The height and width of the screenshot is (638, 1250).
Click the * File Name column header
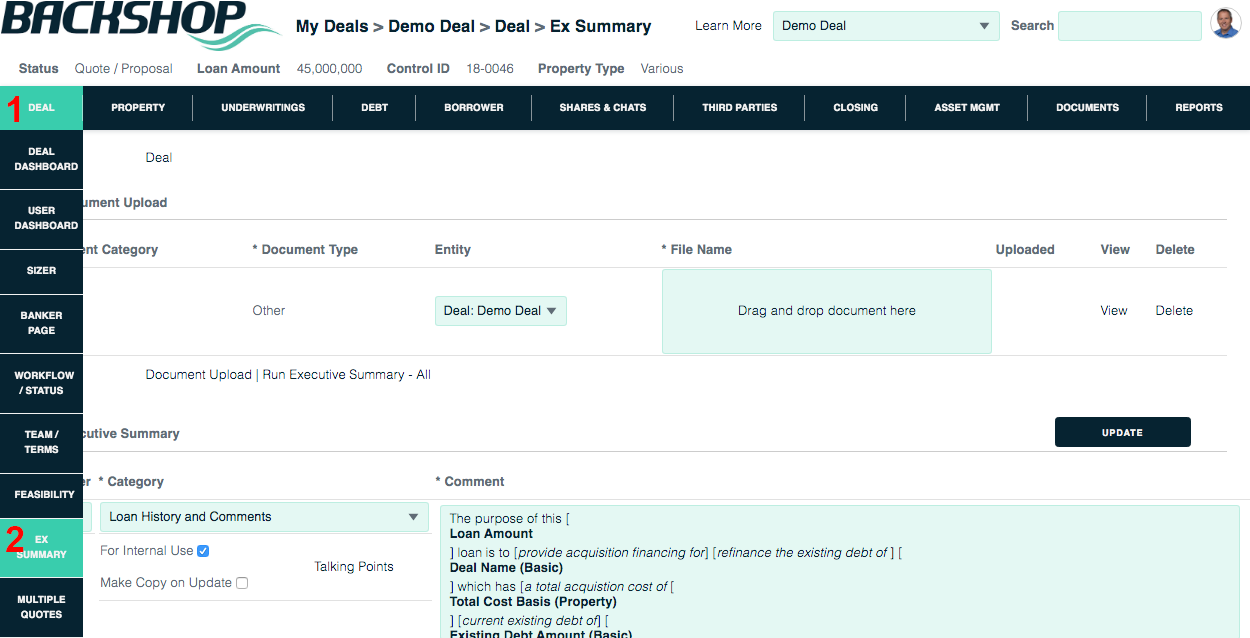point(697,250)
